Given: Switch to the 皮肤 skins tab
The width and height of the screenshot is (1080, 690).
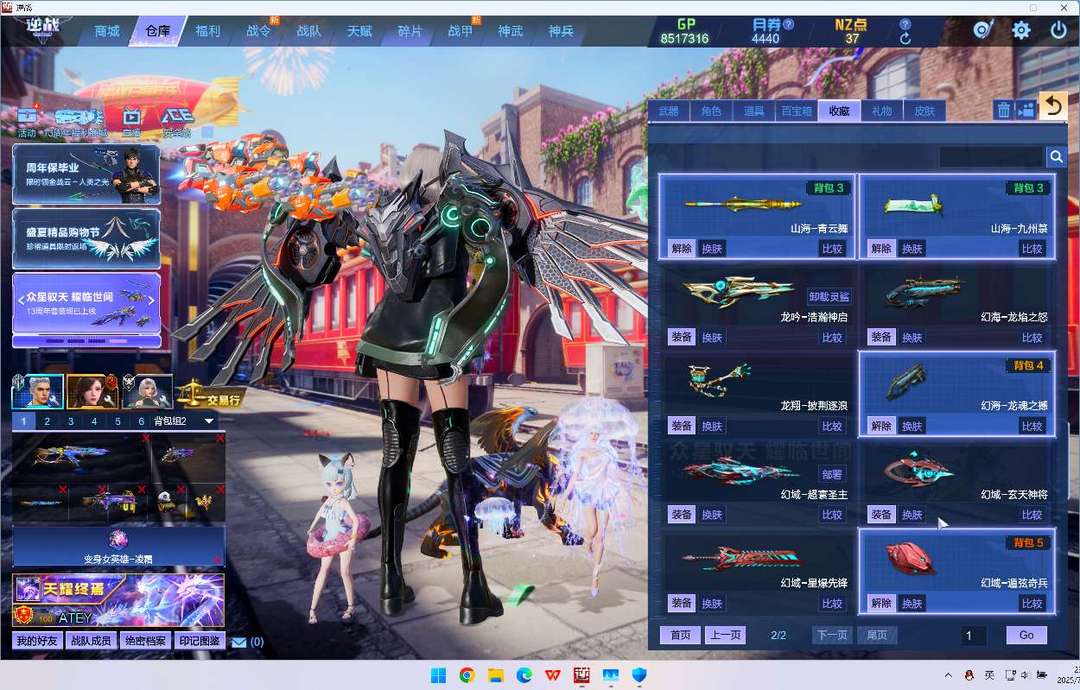Looking at the screenshot, I should (924, 111).
